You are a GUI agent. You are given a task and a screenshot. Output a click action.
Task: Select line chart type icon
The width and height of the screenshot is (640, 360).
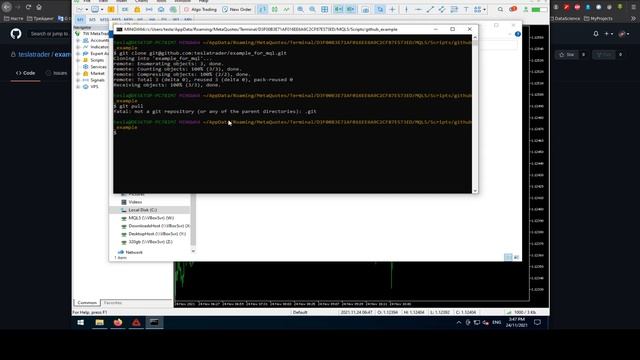click(x=287, y=9)
